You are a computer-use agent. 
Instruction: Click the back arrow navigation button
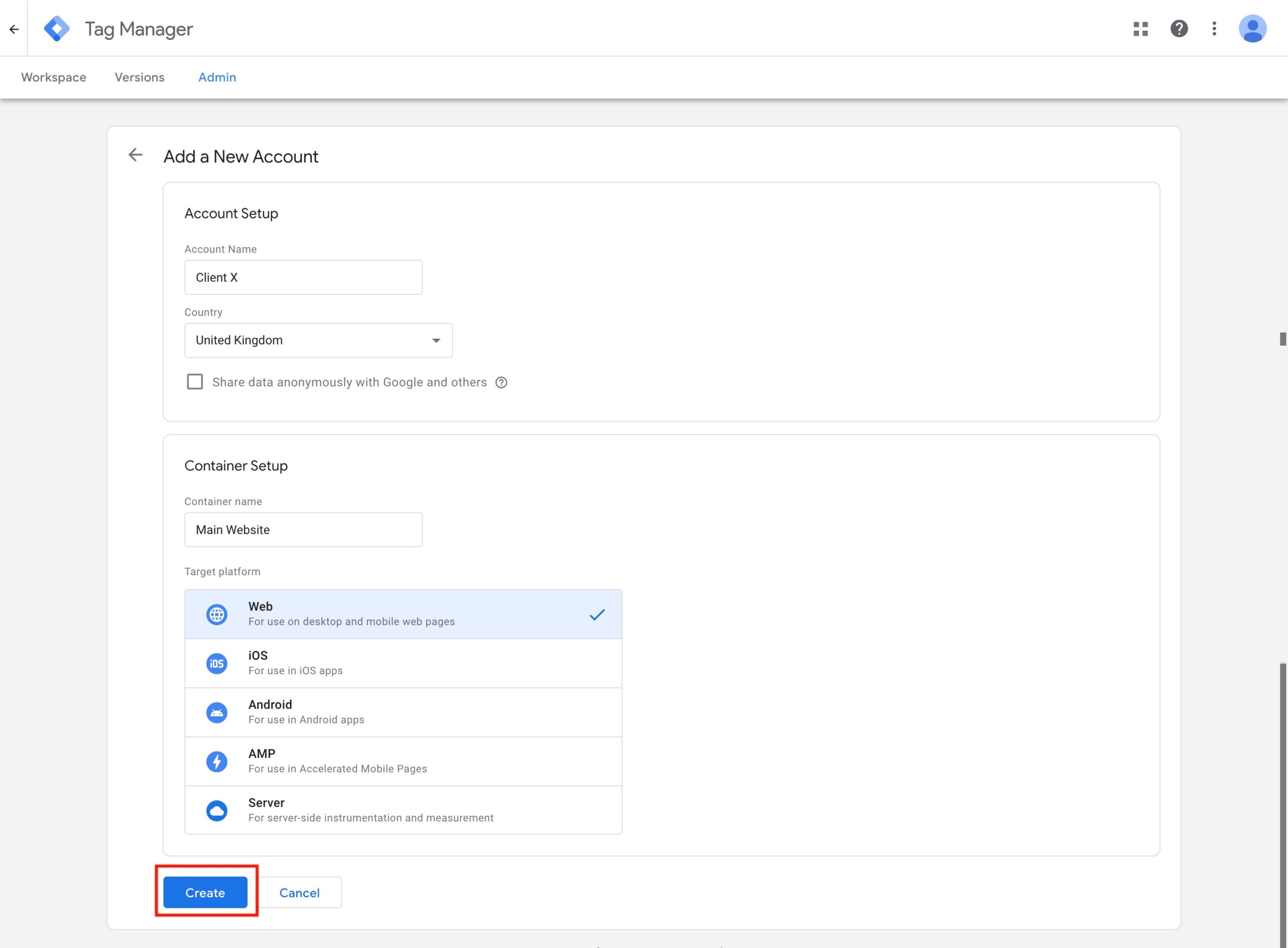[x=14, y=28]
